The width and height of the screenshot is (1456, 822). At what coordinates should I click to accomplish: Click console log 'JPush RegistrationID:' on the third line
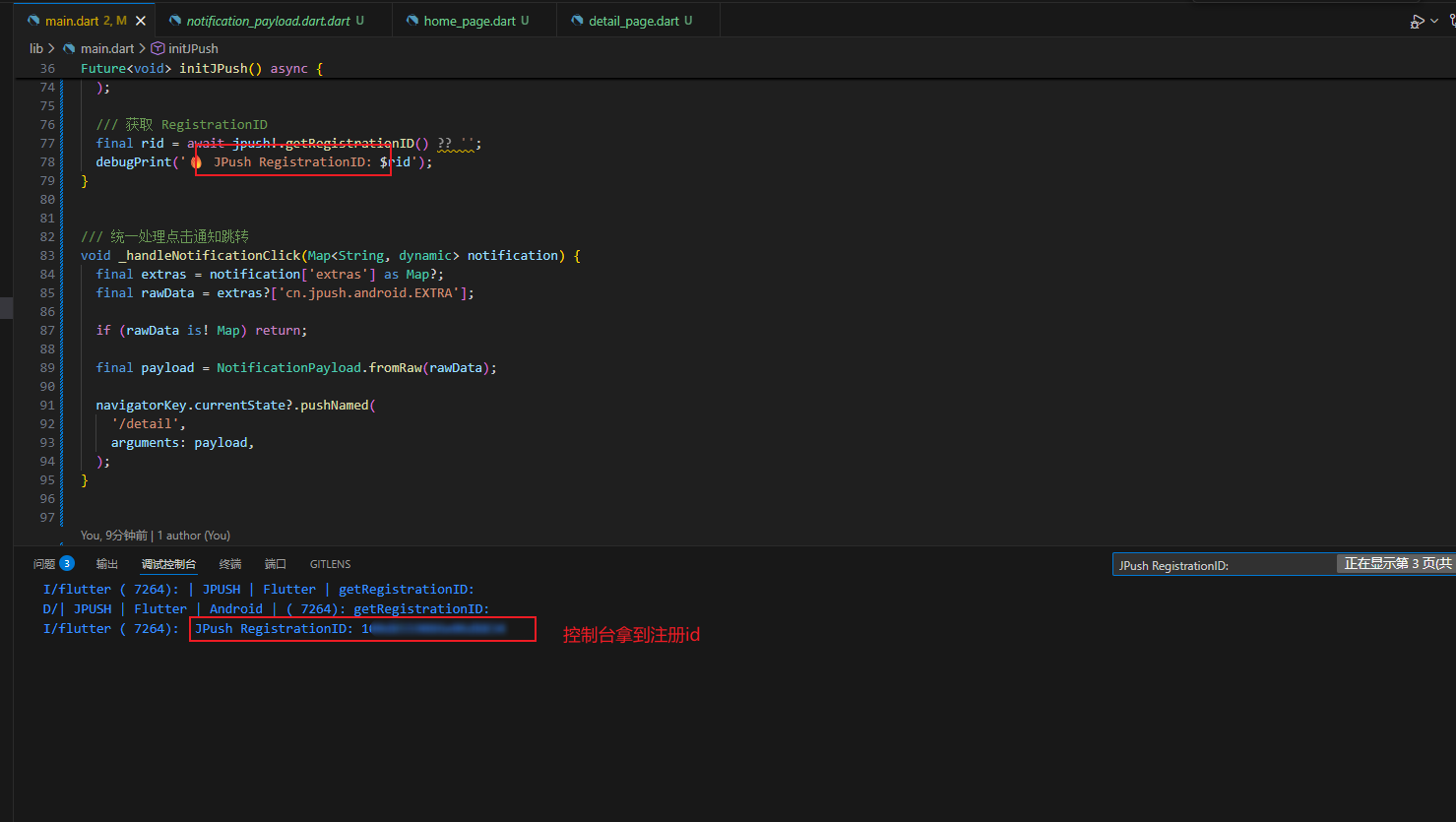click(x=274, y=628)
